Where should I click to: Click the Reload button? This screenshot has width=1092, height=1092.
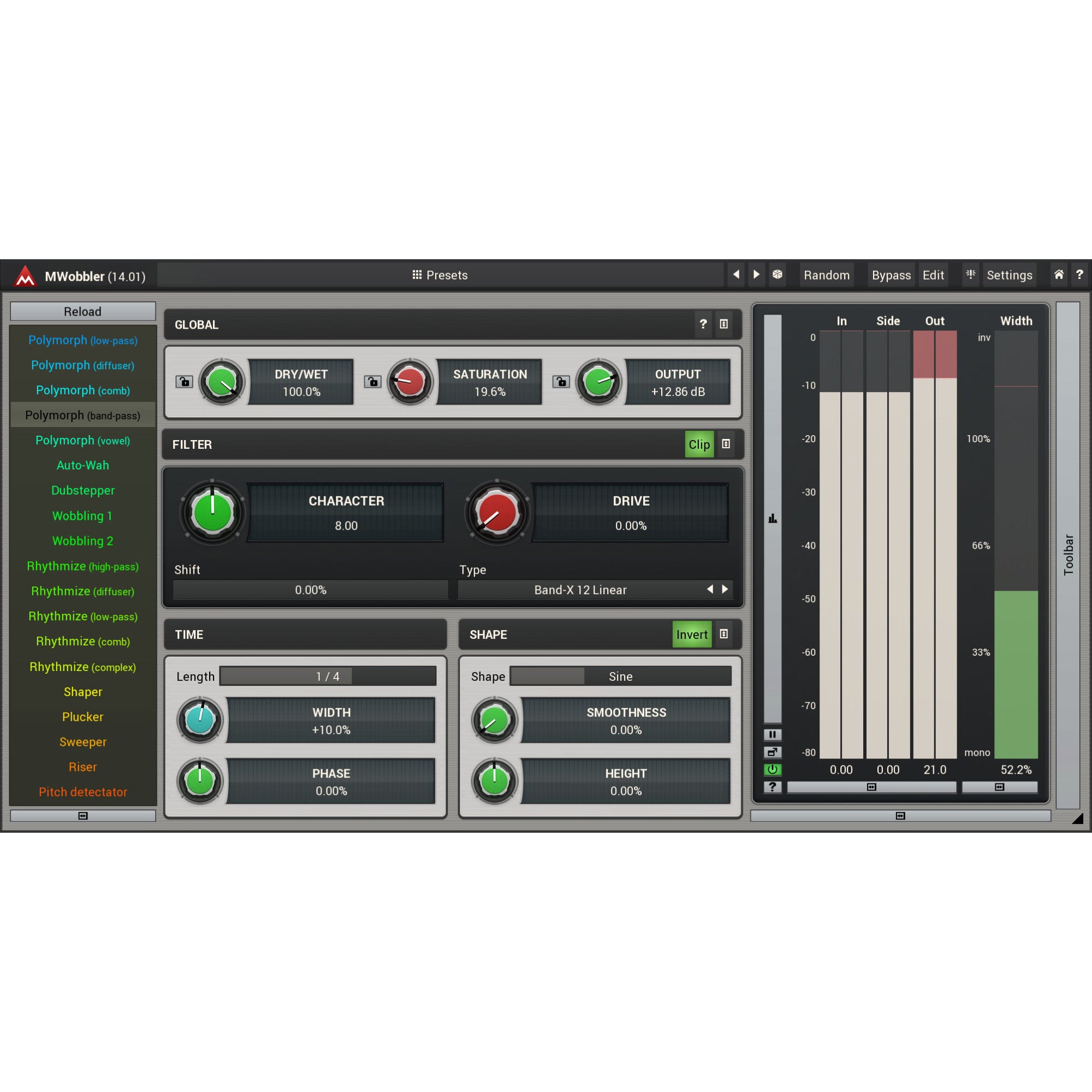click(83, 311)
